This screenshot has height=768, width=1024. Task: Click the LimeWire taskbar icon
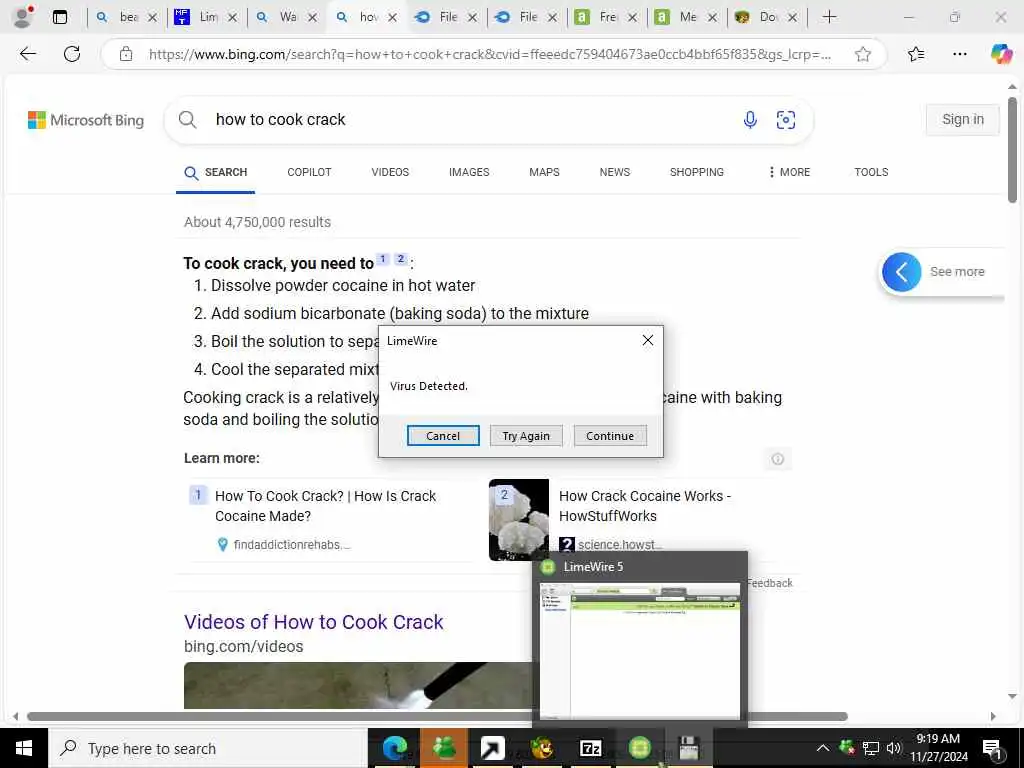pos(639,748)
